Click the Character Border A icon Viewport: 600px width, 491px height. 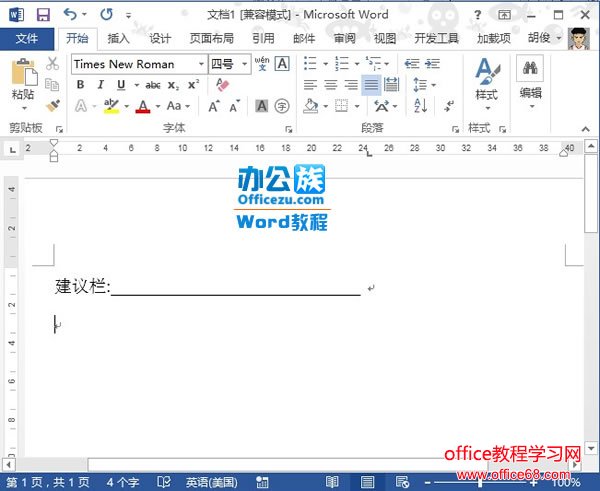(x=282, y=64)
